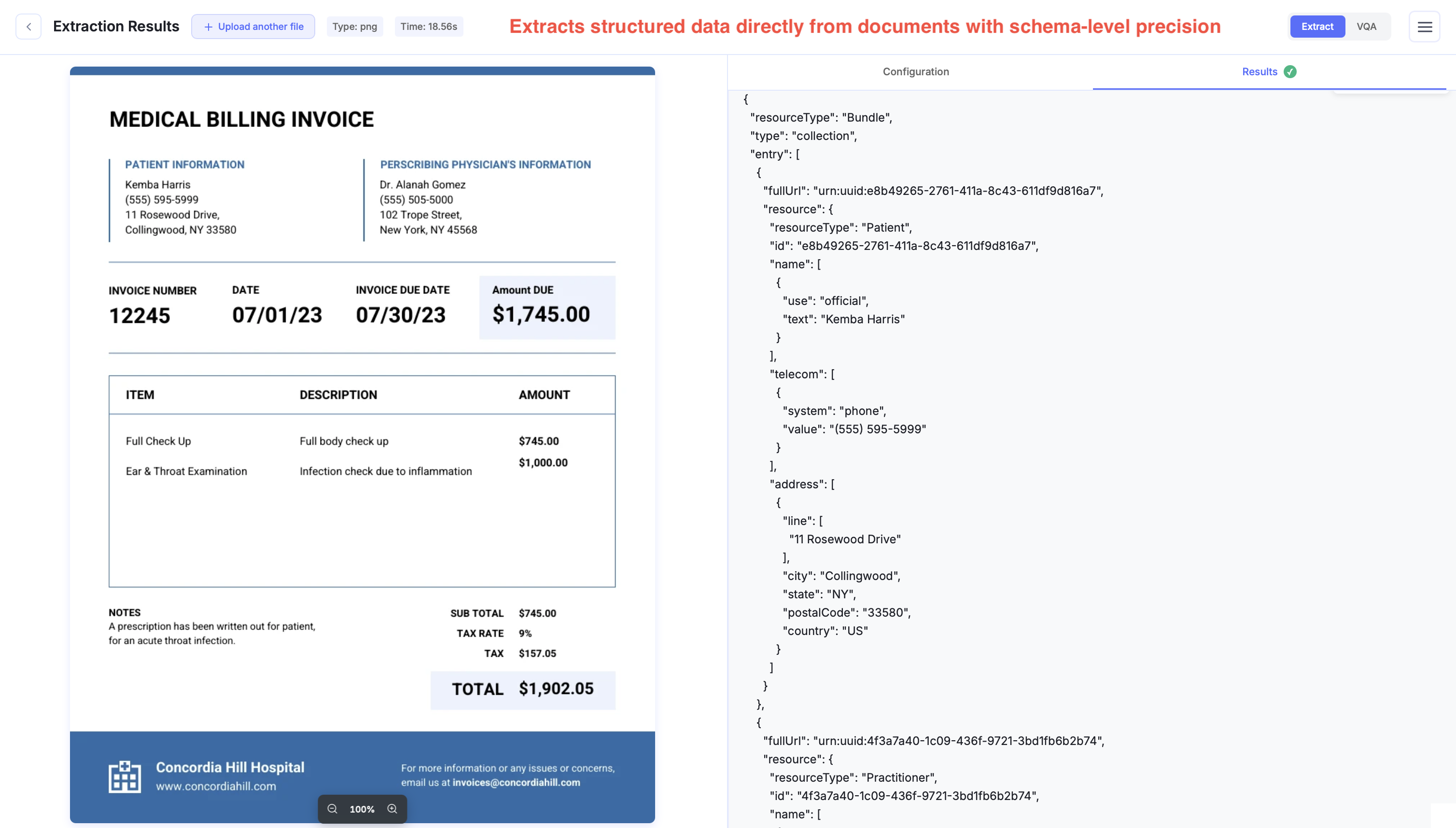The height and width of the screenshot is (828, 1456).
Task: Click the 100% zoom level indicator
Action: 362,809
